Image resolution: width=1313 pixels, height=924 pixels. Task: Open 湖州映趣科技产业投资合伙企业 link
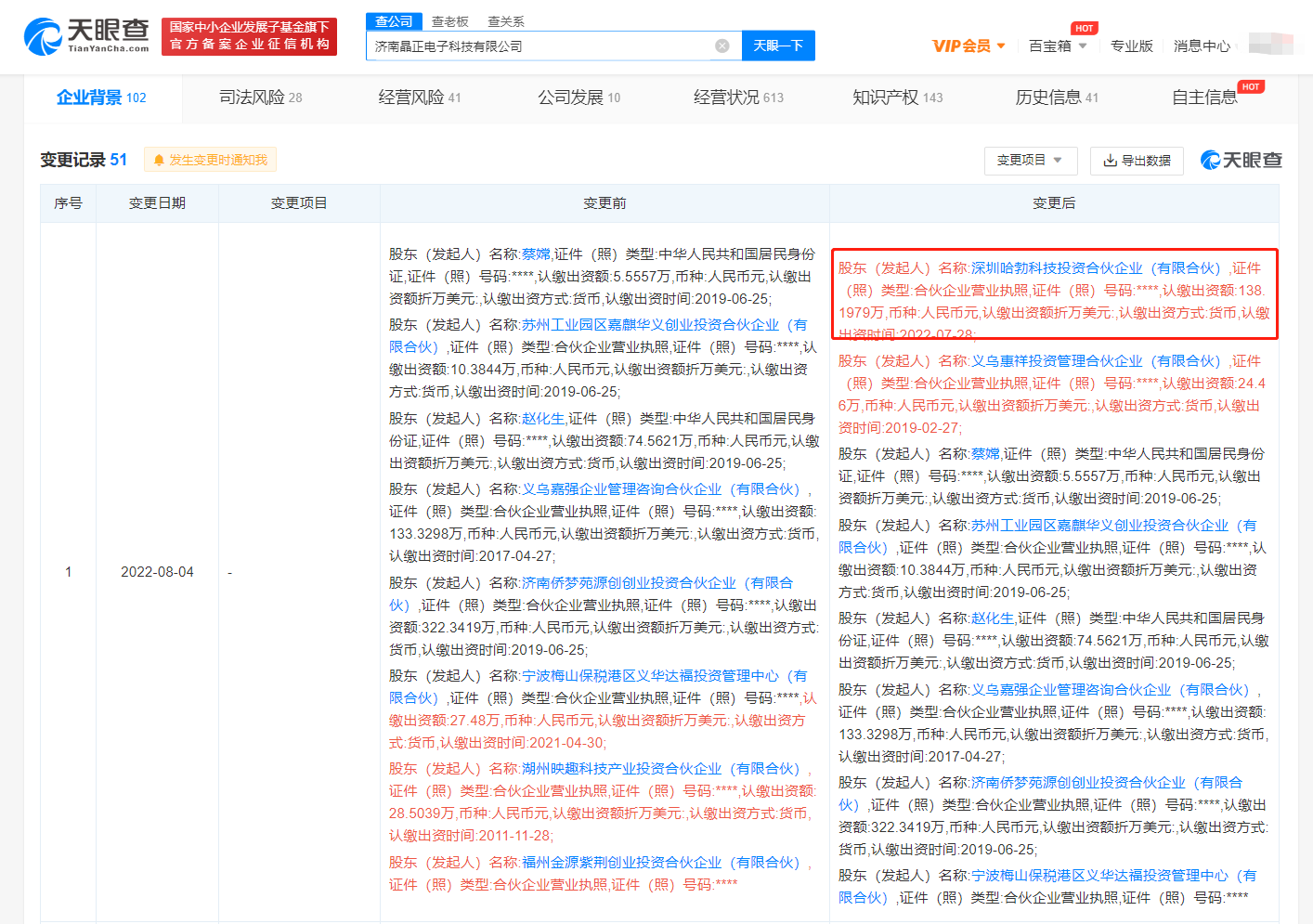click(660, 768)
